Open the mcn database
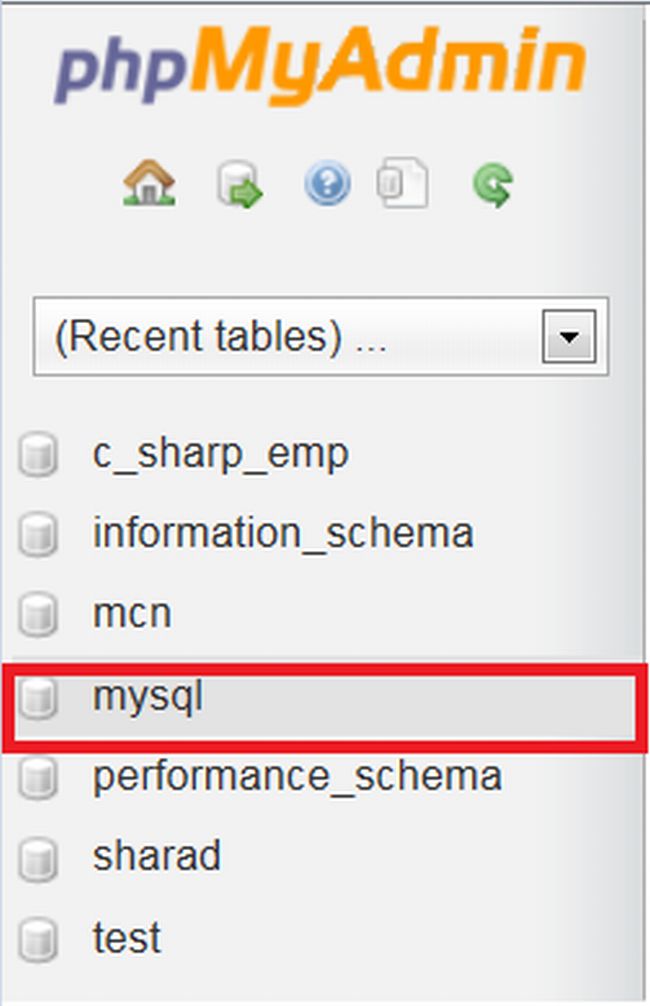The height and width of the screenshot is (1006, 650). (133, 613)
